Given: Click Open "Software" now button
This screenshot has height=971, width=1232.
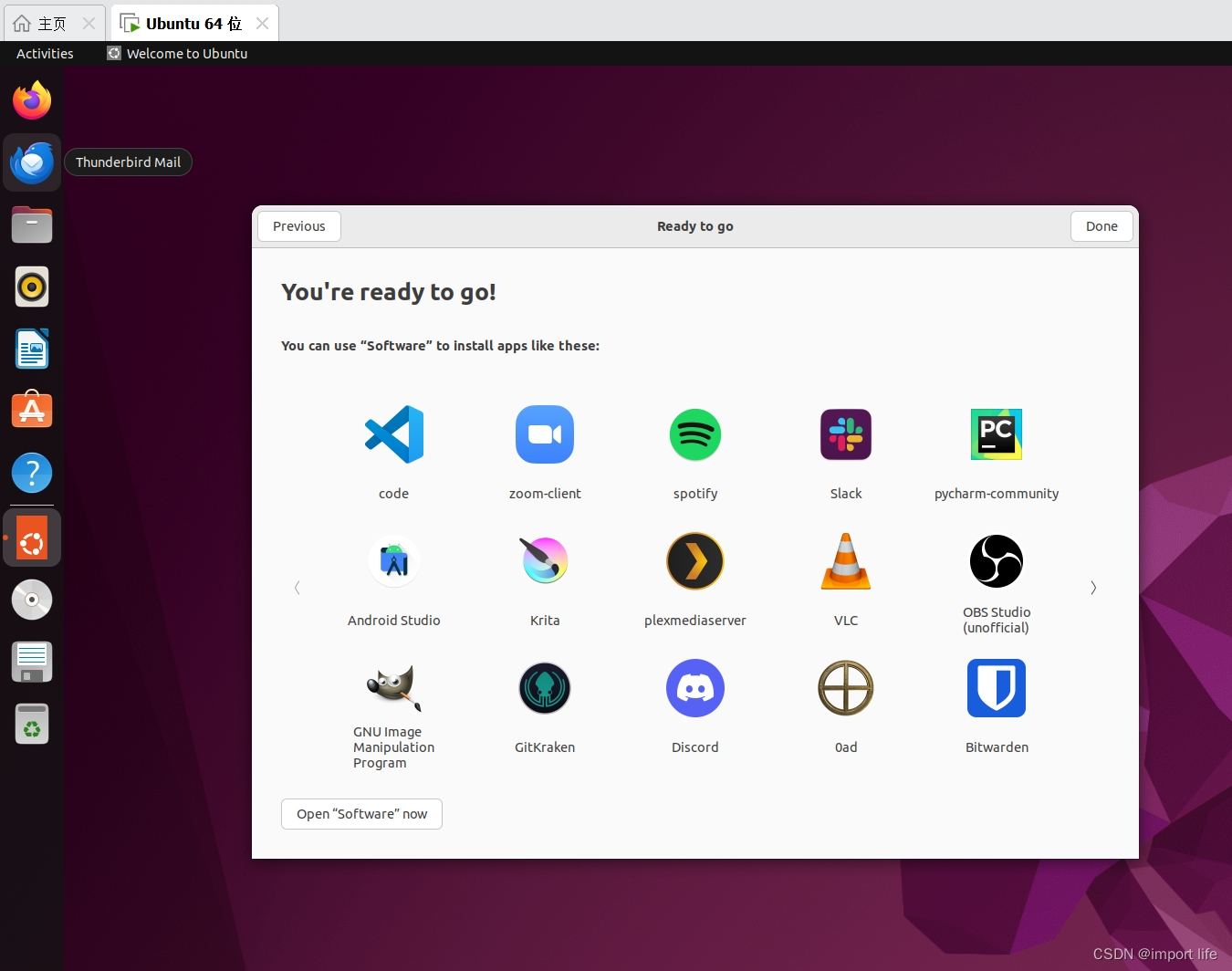Looking at the screenshot, I should 361,814.
